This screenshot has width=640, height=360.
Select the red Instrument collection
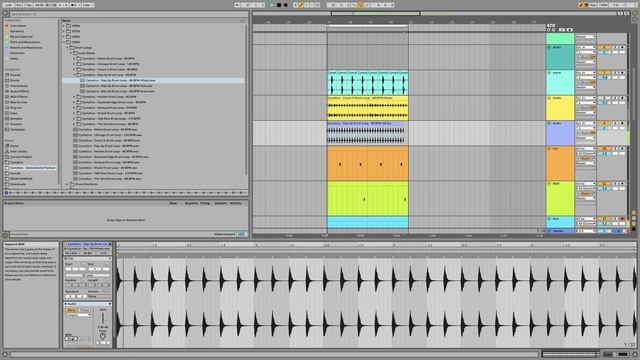pos(18,26)
